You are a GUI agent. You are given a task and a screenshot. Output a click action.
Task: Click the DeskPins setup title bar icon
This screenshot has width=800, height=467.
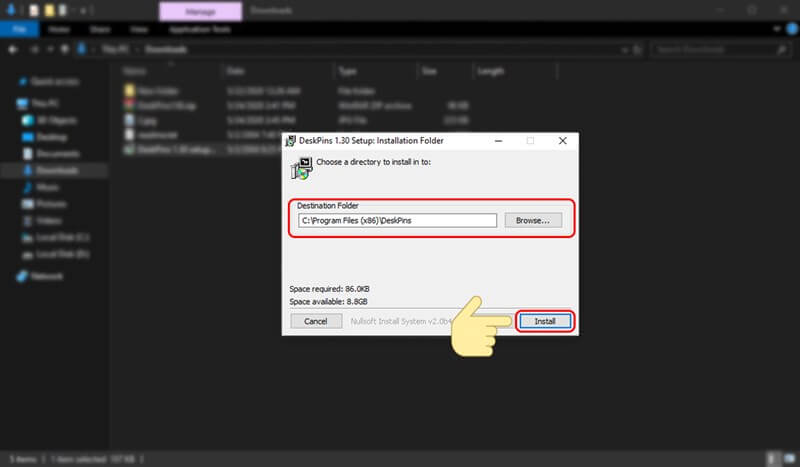(291, 141)
